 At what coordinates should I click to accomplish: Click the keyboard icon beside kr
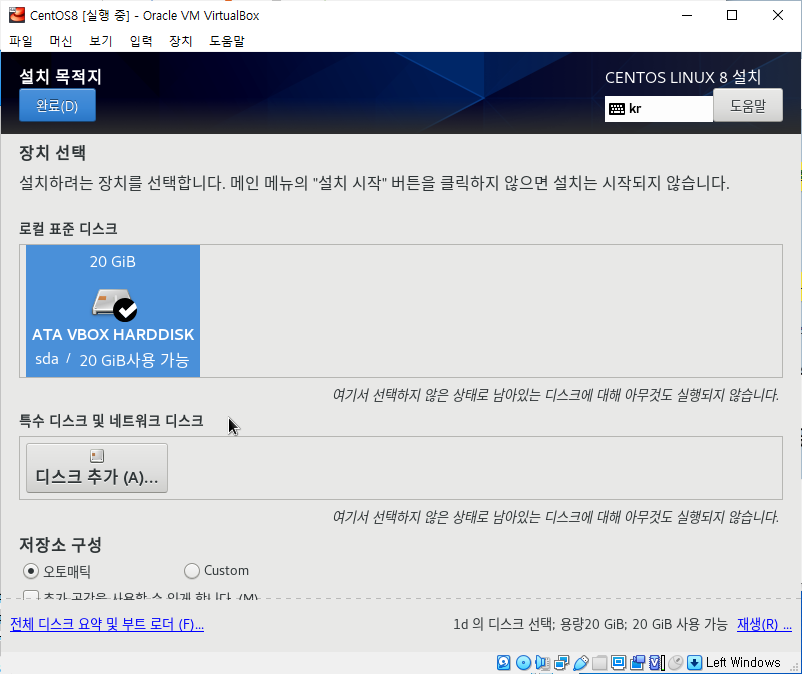tap(617, 108)
